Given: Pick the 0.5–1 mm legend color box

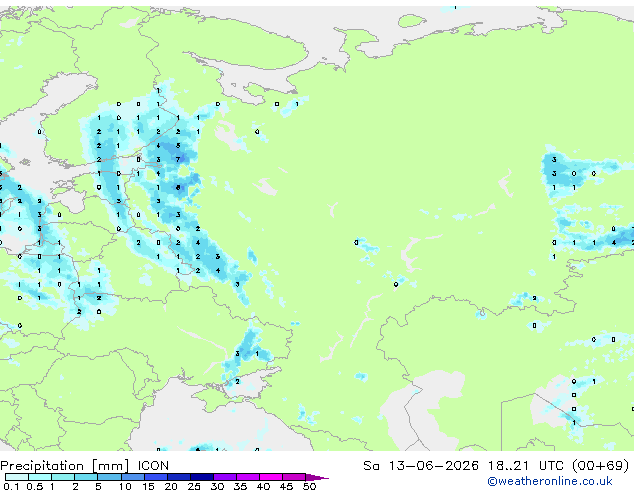Looking at the screenshot, I should (x=40, y=477).
